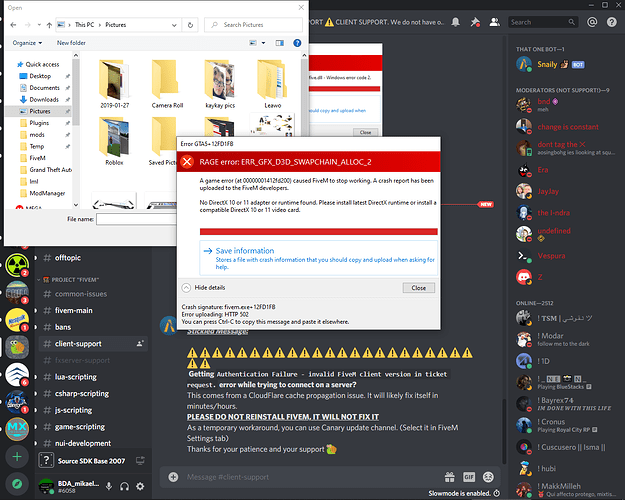Open the snail FiveM server icon
Viewport: 625px width, 500px height.
(x=17, y=347)
